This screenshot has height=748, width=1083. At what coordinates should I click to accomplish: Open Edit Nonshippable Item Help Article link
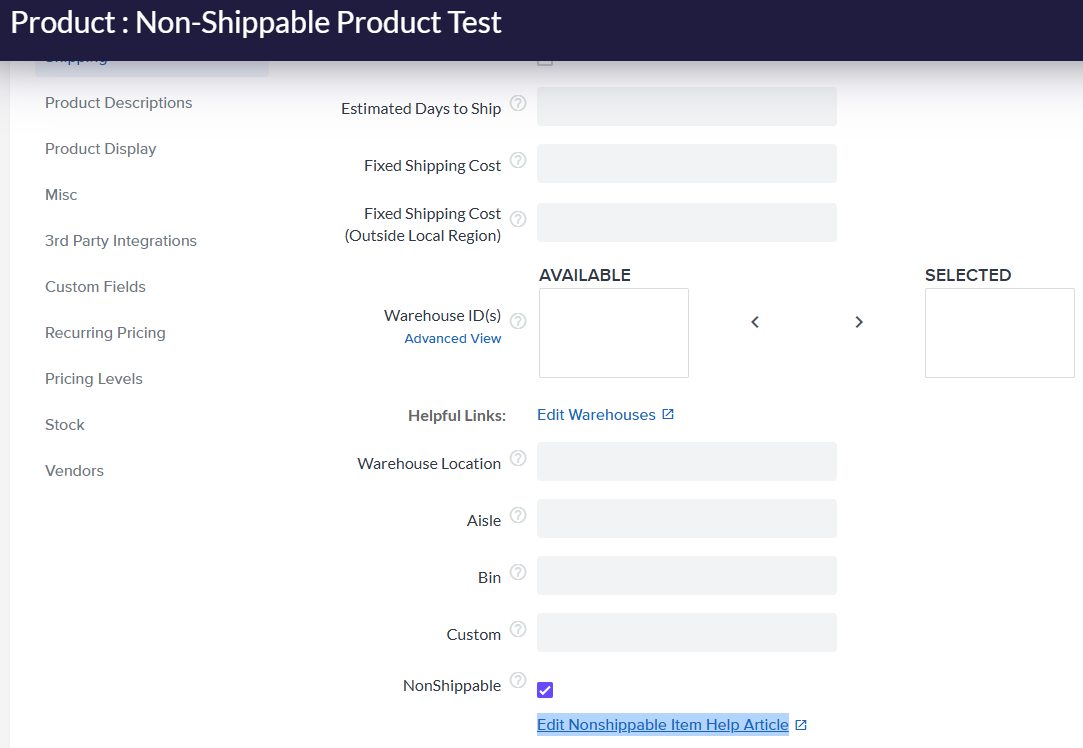point(662,725)
